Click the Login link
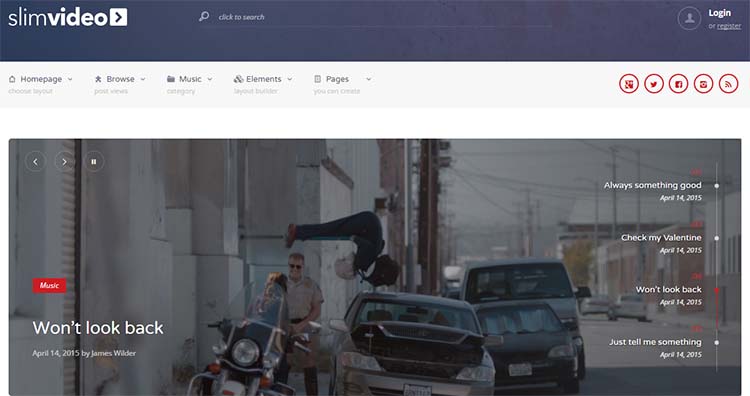The width and height of the screenshot is (750, 396). pos(719,13)
